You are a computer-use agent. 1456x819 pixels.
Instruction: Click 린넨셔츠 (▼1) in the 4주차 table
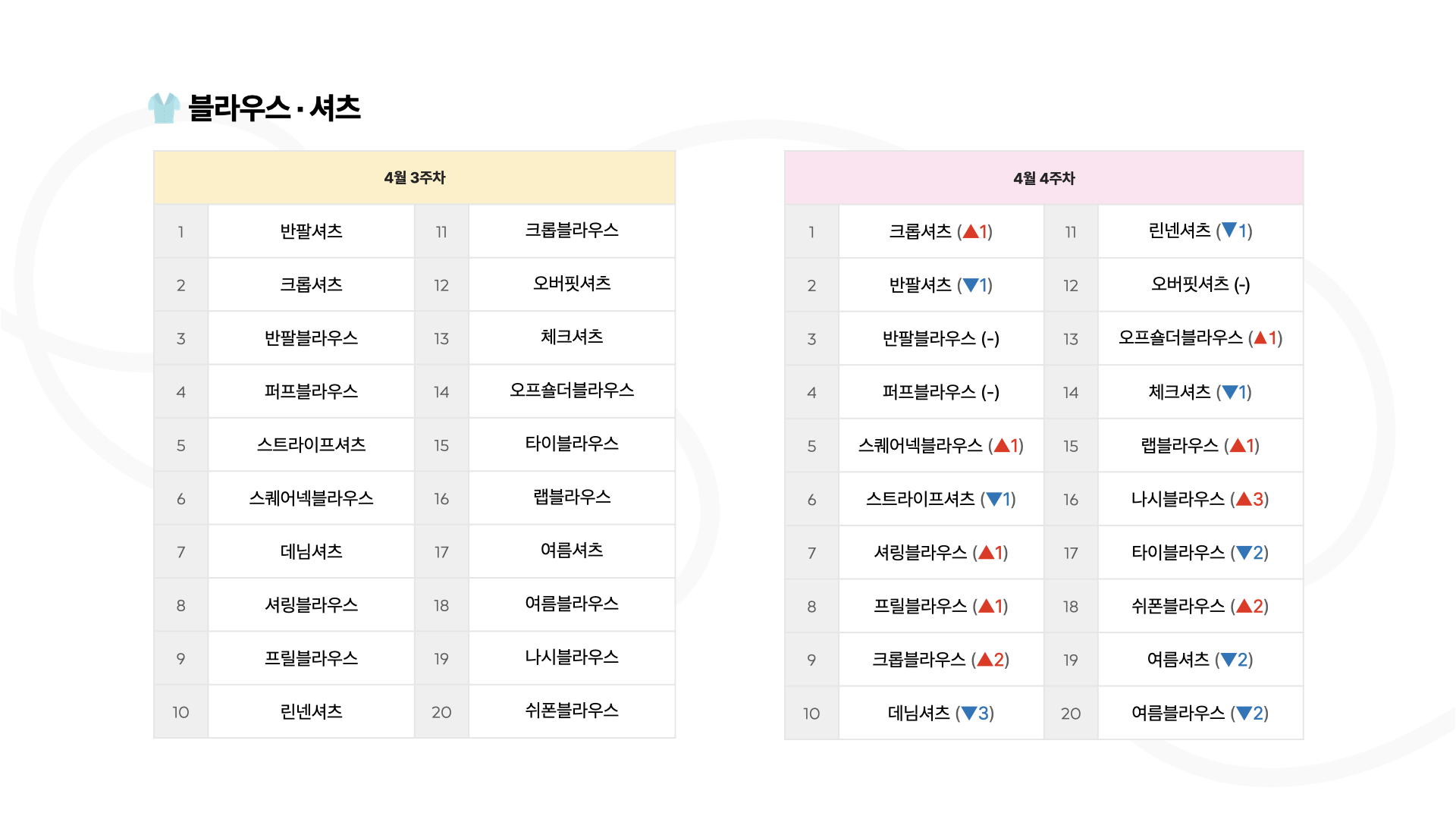pyautogui.click(x=1200, y=231)
